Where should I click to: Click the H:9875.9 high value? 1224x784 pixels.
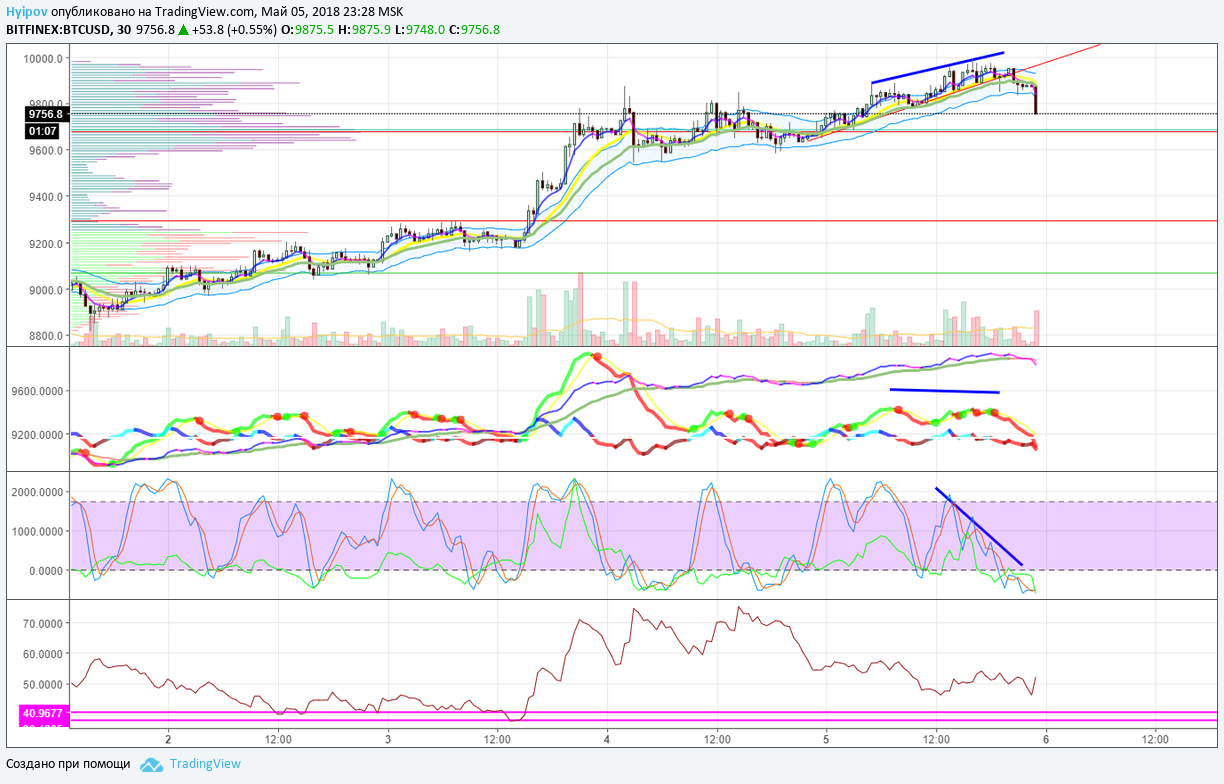point(365,30)
